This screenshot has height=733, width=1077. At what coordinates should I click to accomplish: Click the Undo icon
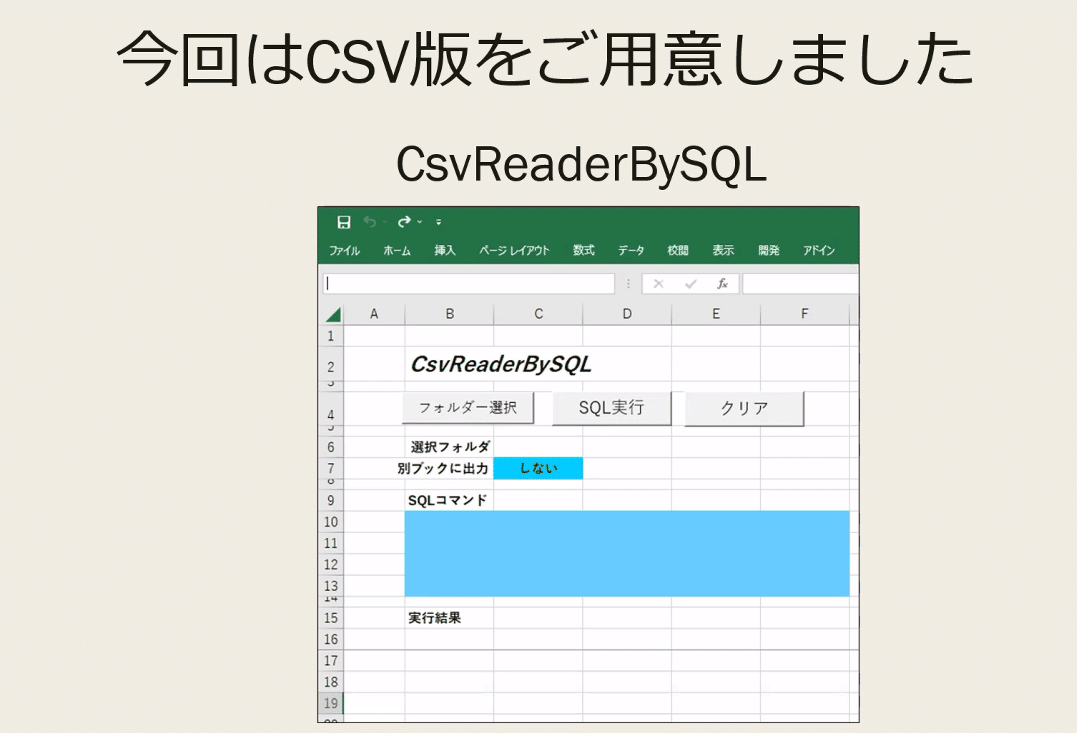coord(370,221)
